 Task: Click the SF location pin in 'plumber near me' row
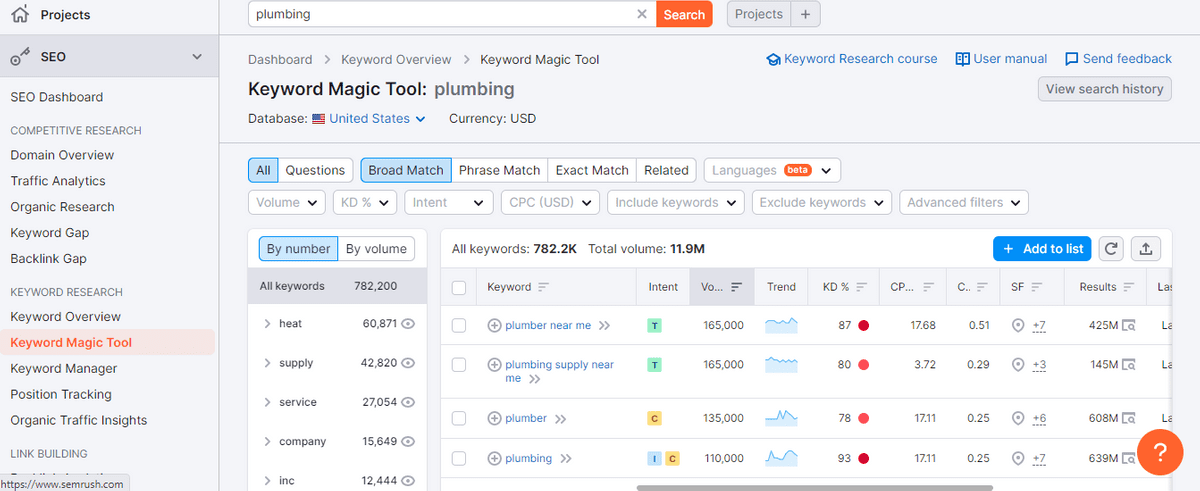(1018, 325)
